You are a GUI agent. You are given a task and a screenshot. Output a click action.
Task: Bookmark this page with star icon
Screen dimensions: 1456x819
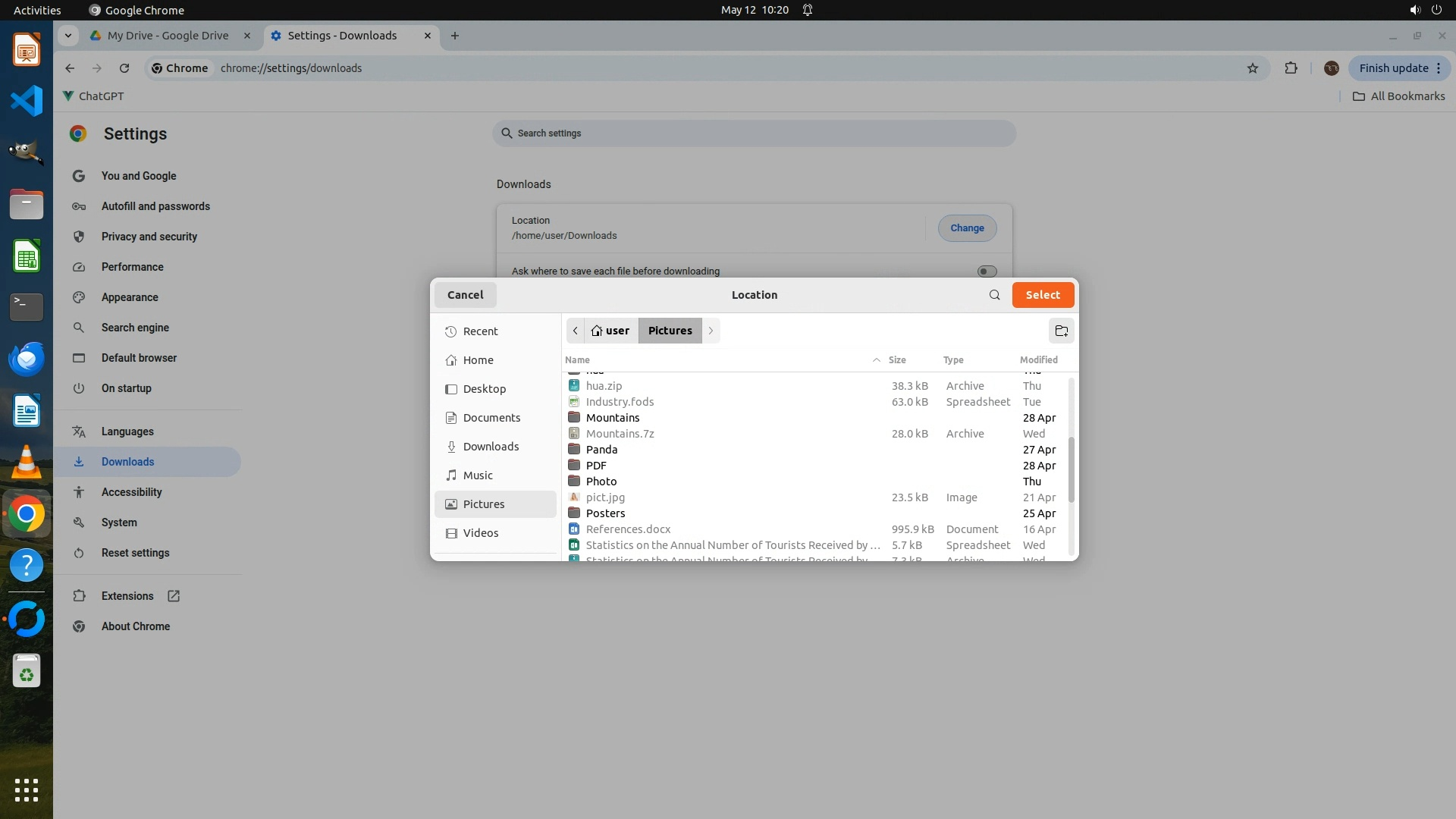1253,68
